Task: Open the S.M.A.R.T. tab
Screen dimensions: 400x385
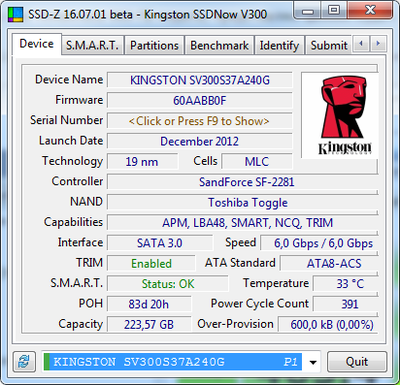Action: coord(92,45)
